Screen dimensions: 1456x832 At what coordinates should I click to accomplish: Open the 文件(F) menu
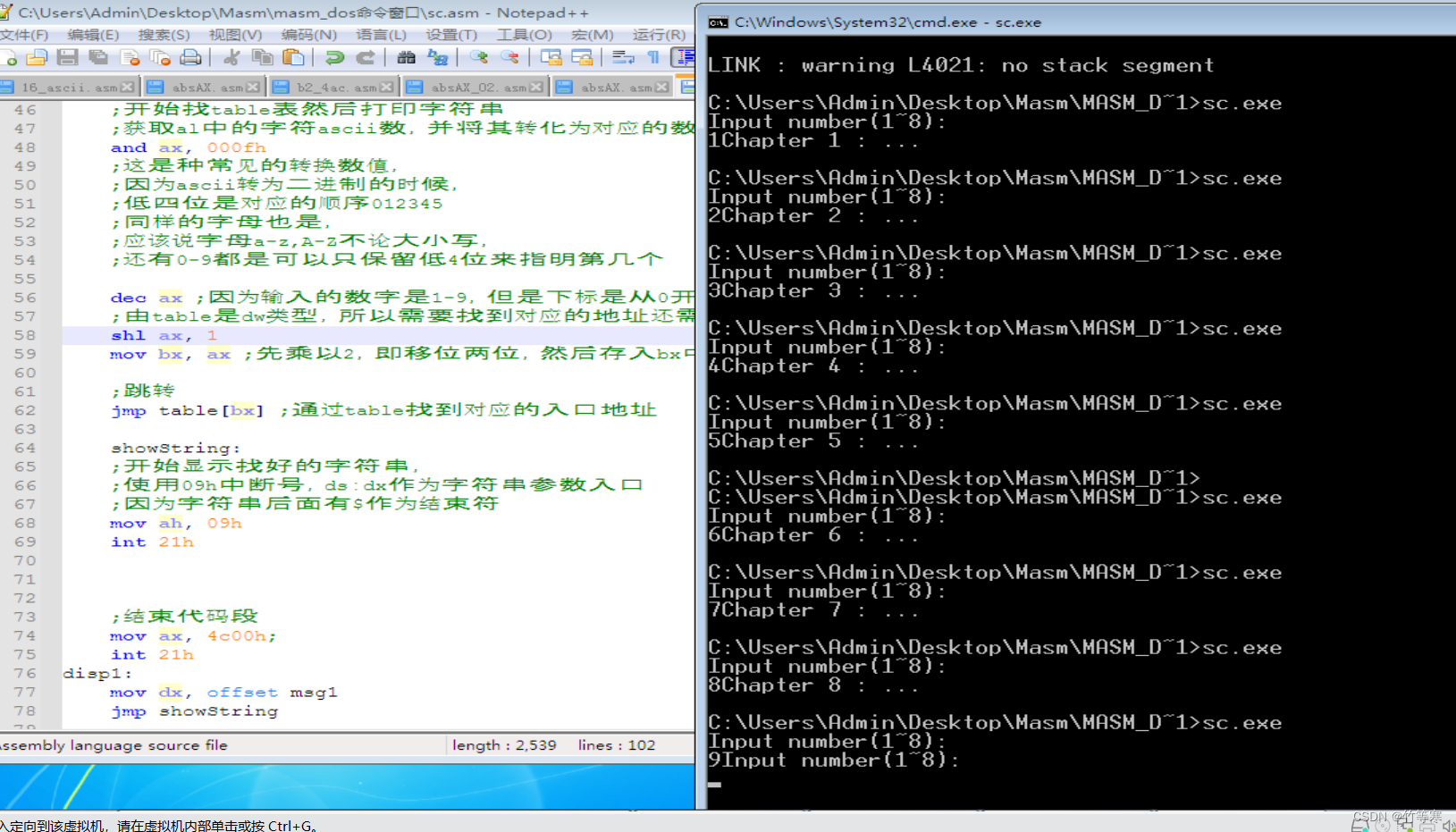24,34
